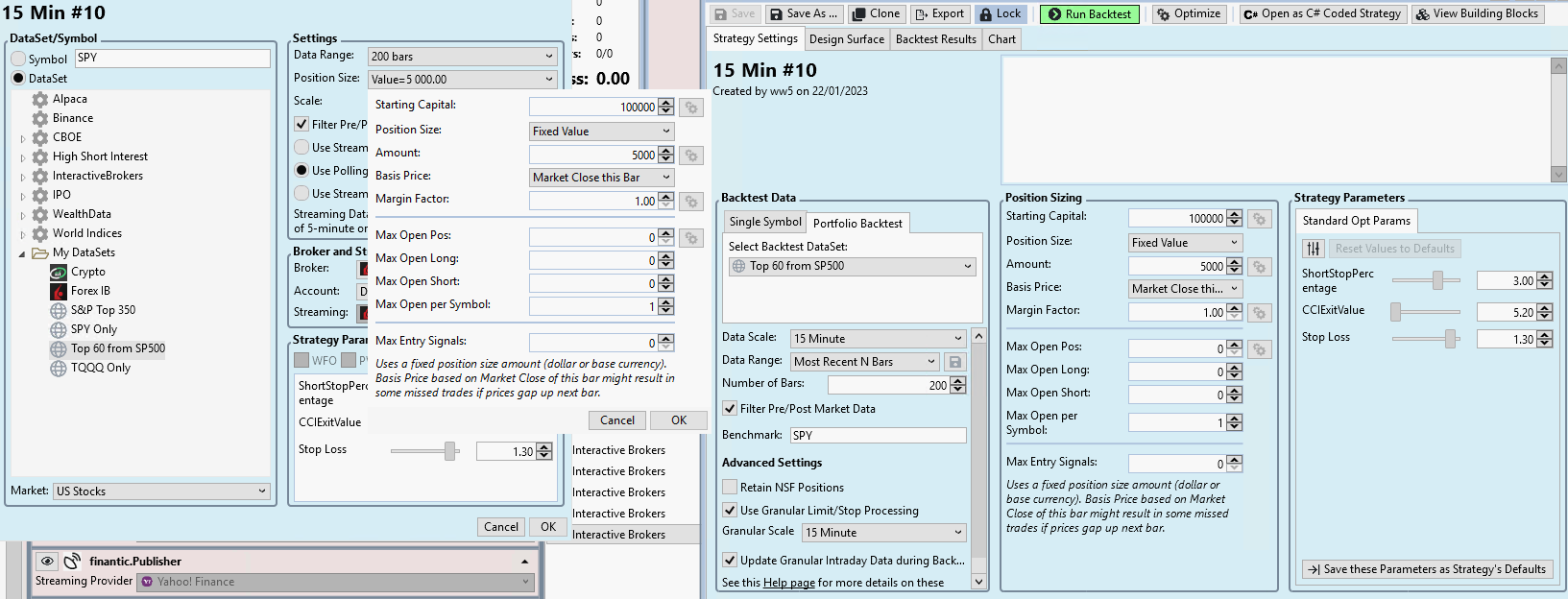Select the Symbol radio button
This screenshot has height=599, width=1568.
pyautogui.click(x=18, y=59)
